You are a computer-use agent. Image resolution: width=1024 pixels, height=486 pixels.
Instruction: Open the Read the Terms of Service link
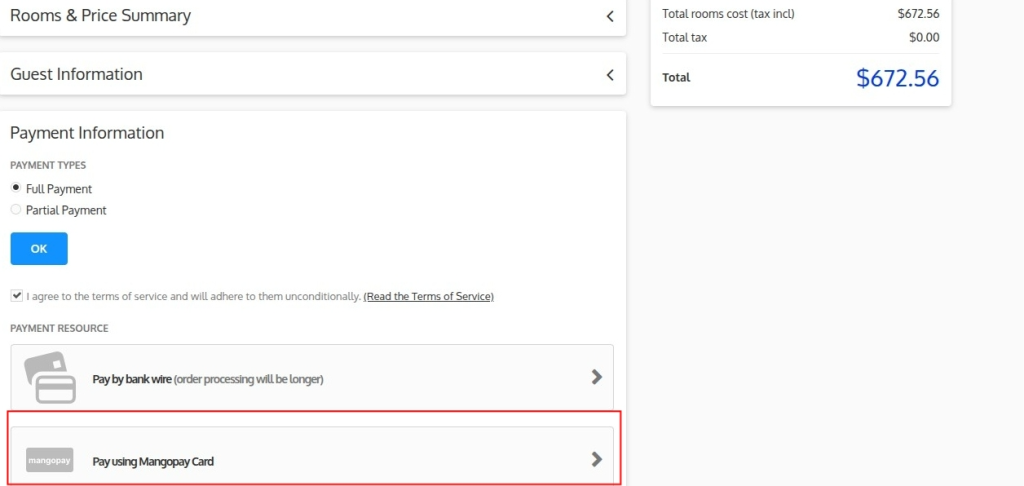tap(428, 297)
